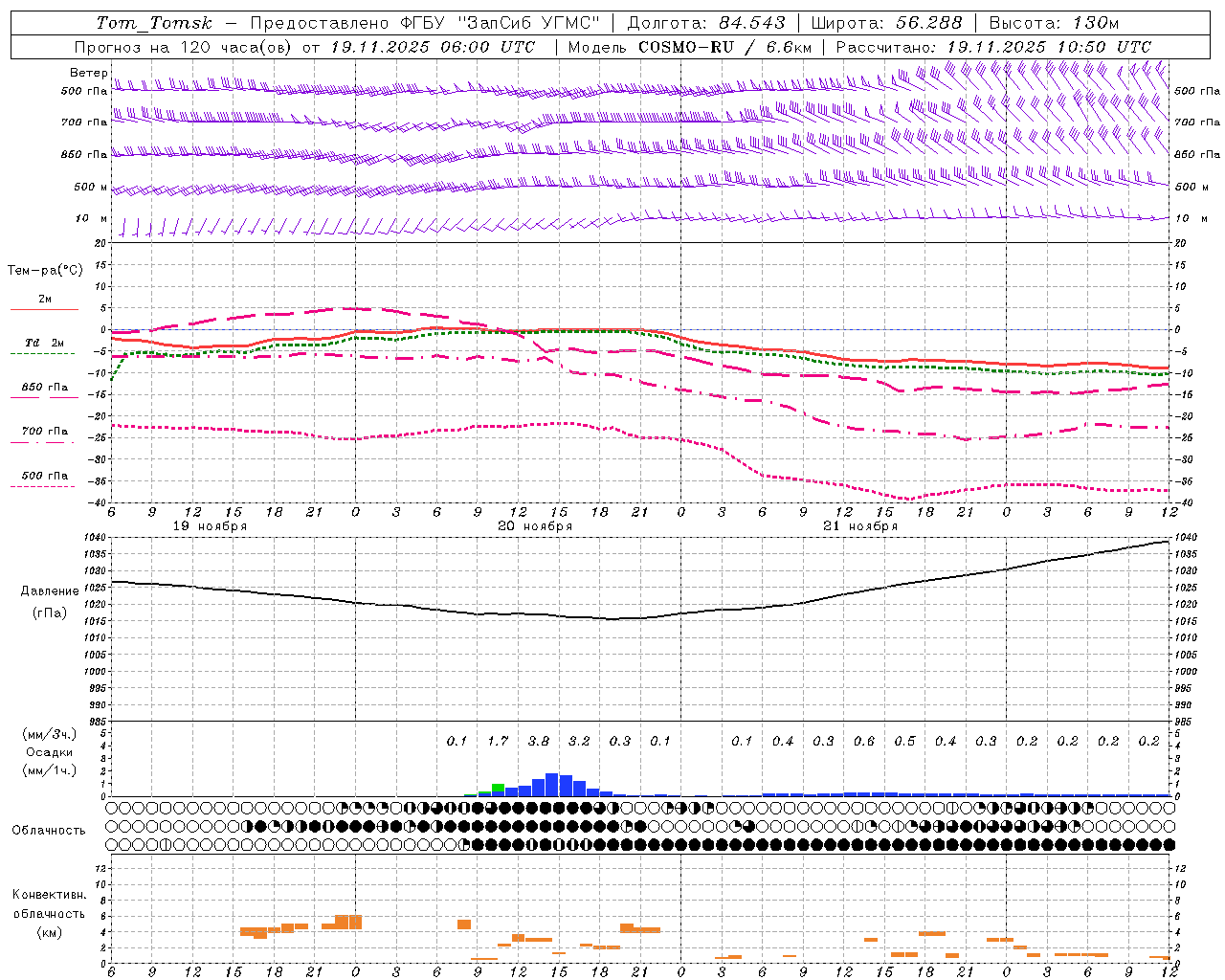Click the green precipitation bar

tap(498, 789)
